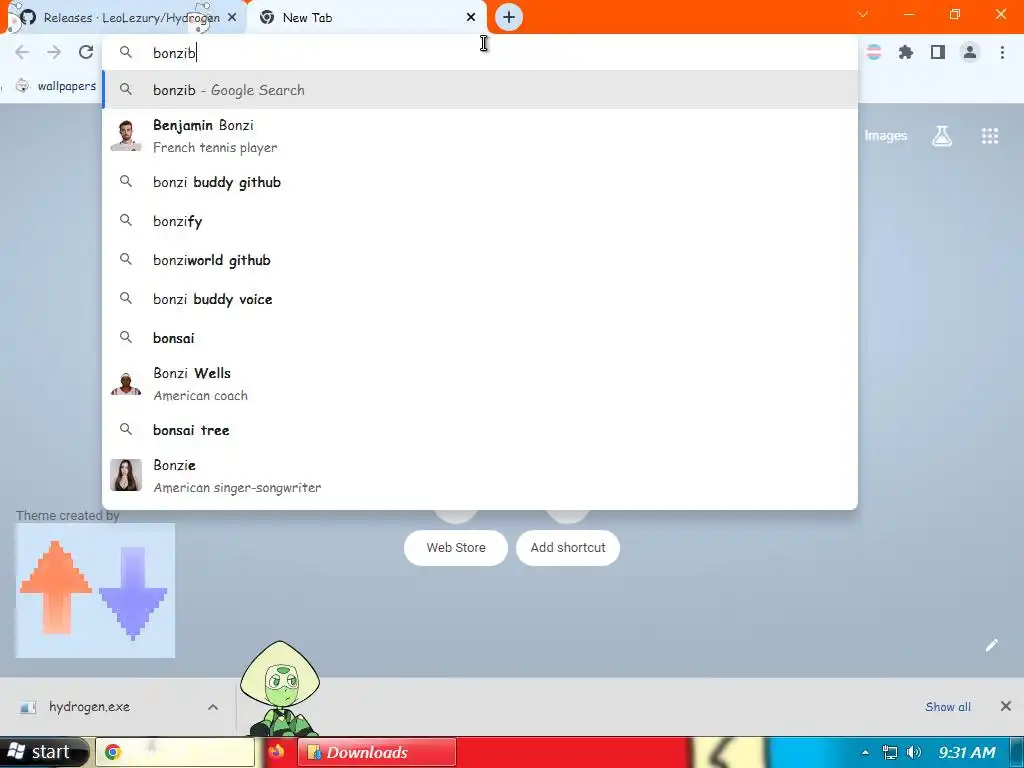Select the New Tab tab
The height and width of the screenshot is (768, 1024).
[366, 18]
